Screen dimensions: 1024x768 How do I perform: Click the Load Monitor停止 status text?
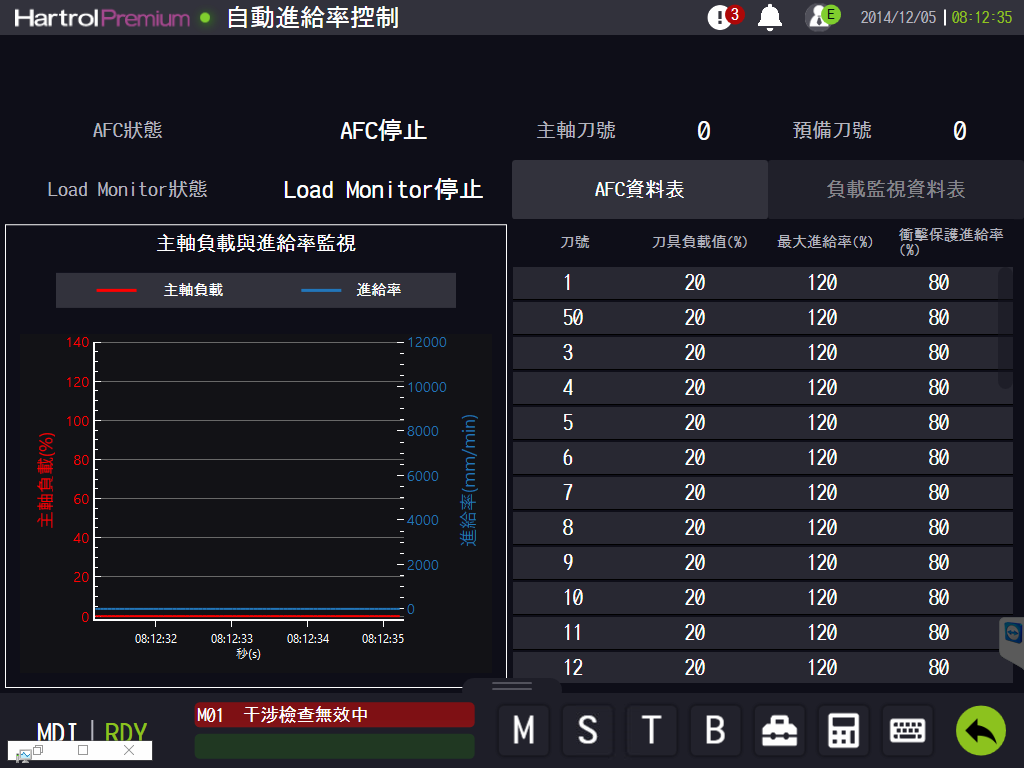[x=383, y=190]
